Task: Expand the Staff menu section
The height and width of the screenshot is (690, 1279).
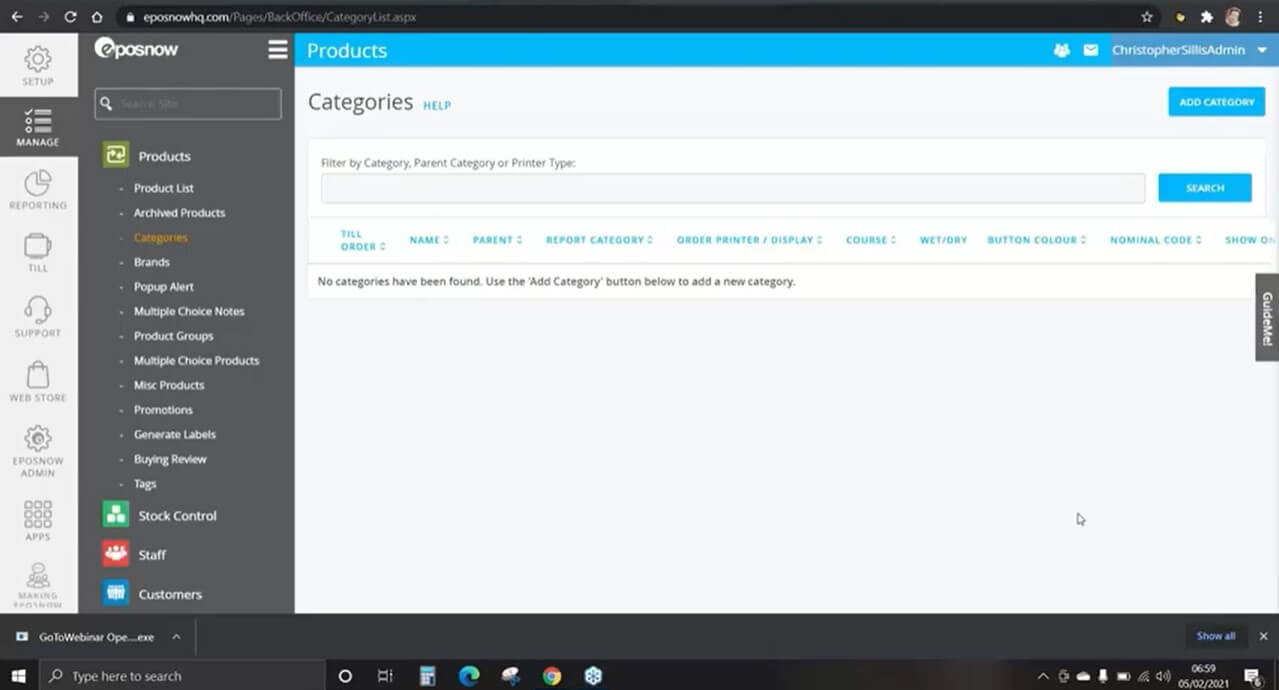Action: [152, 555]
